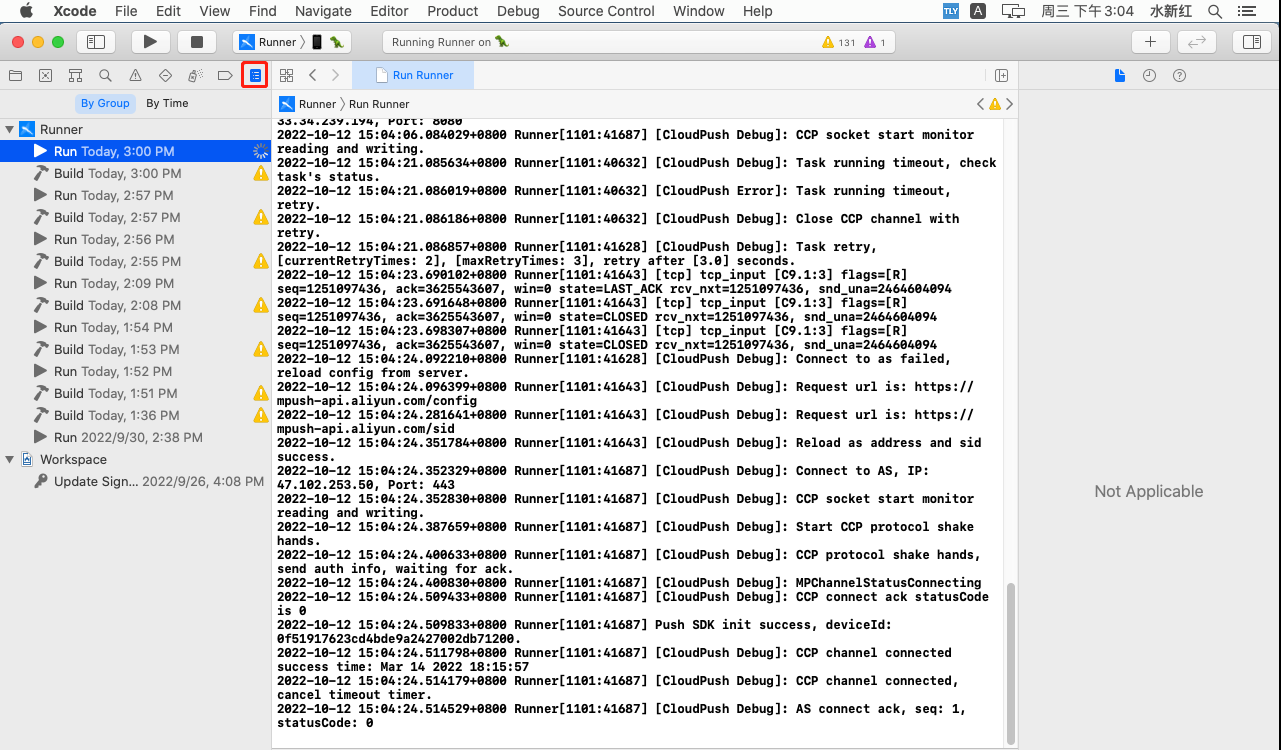Click the jump bar warning icon
Screen dimensions: 1281x750
tap(994, 104)
